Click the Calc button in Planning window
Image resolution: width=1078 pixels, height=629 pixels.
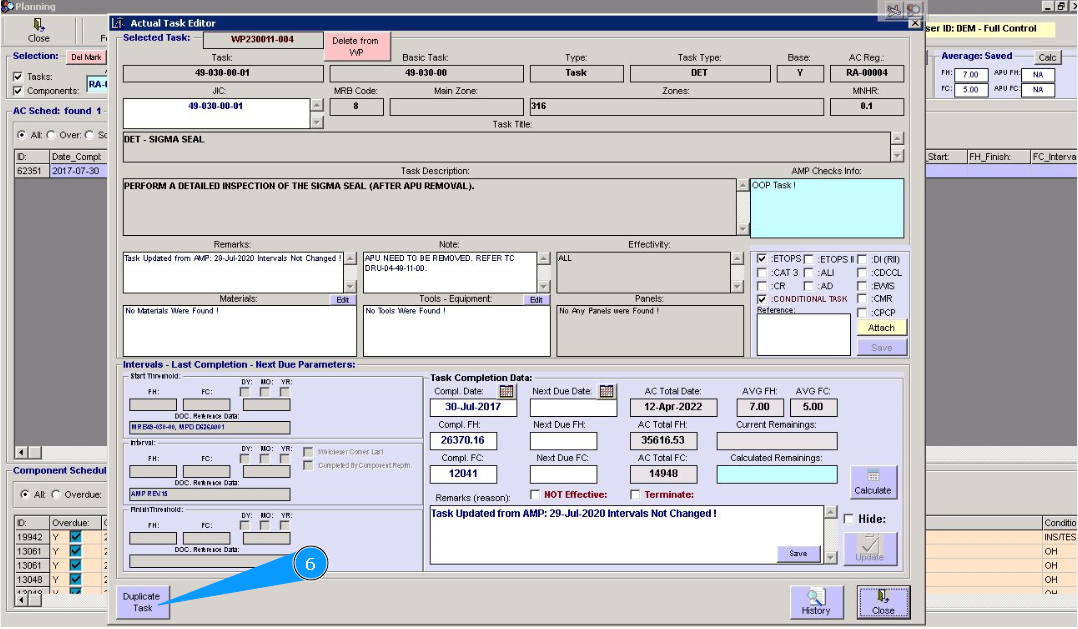coord(1047,58)
